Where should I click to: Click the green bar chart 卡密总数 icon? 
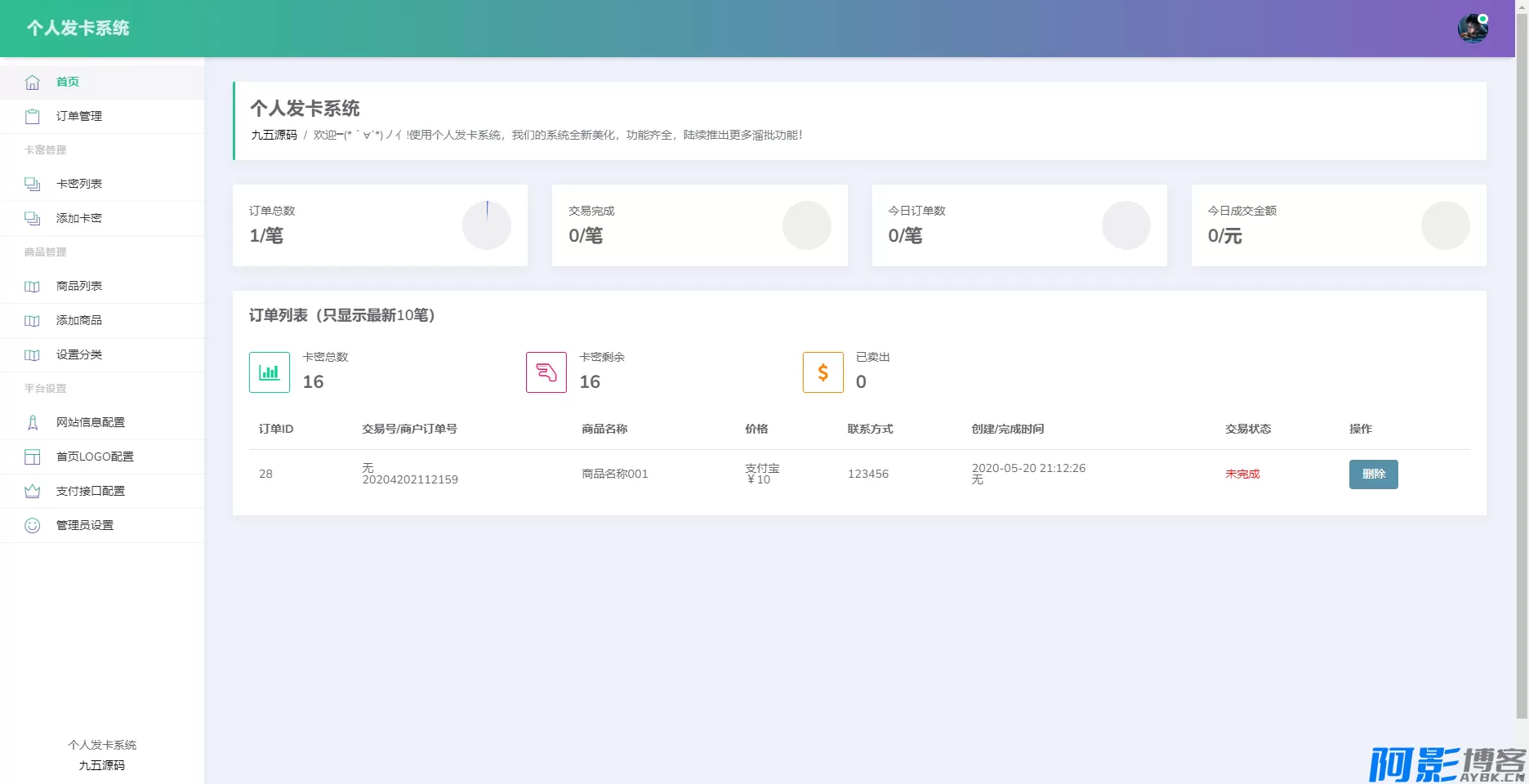(269, 372)
